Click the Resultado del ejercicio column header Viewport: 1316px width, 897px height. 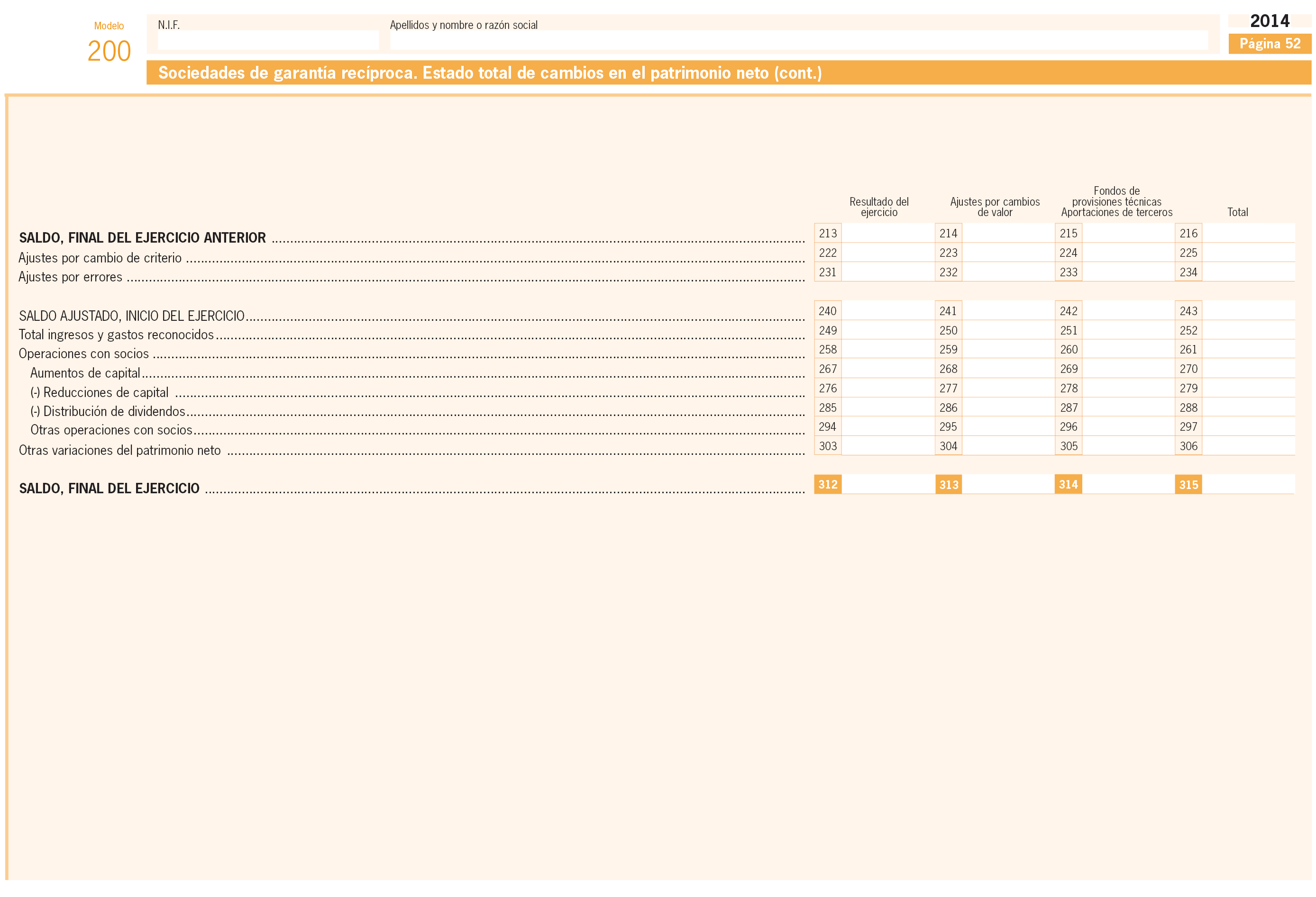(879, 207)
